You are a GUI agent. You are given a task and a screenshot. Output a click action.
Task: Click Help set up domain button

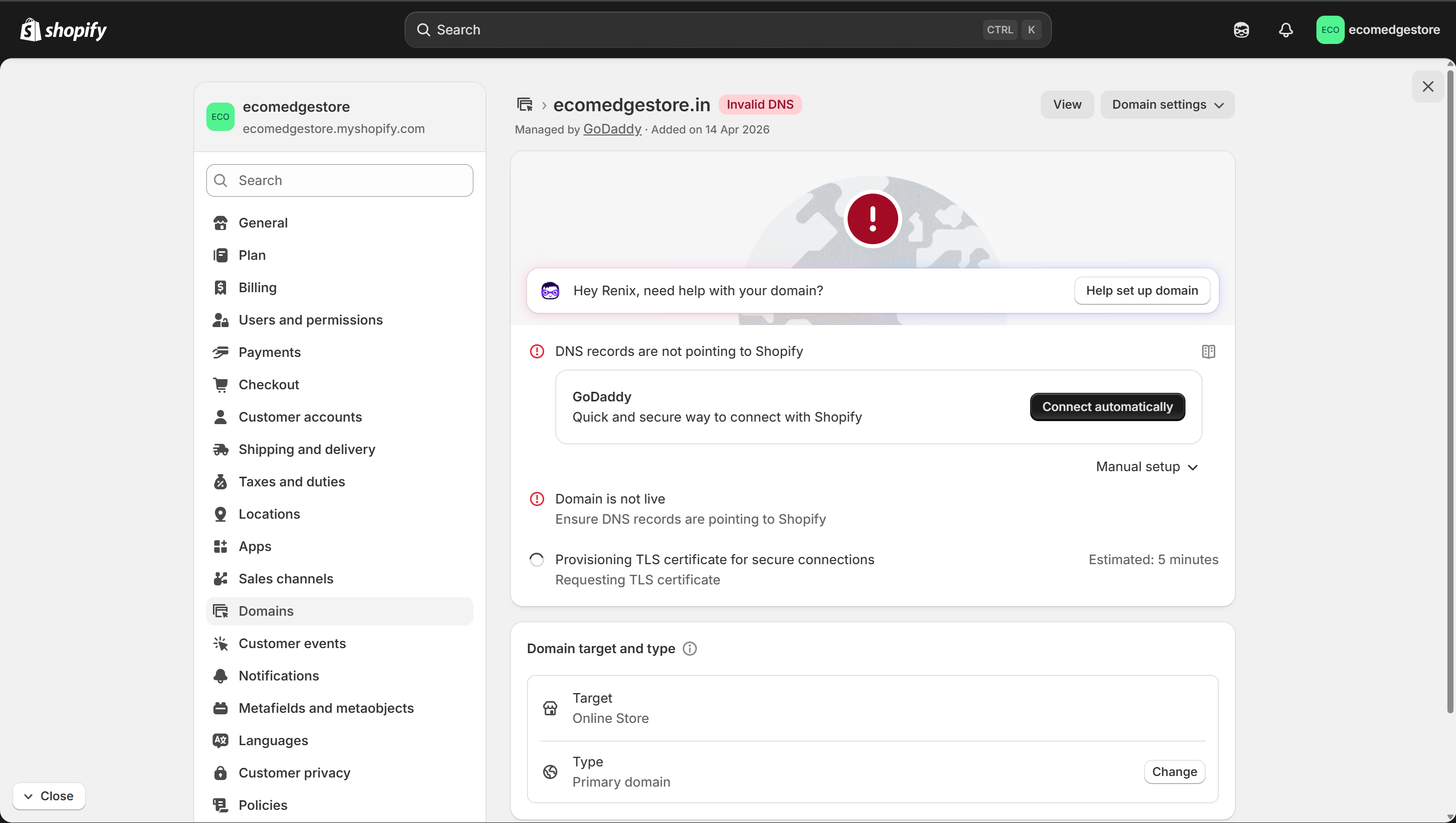[1141, 291]
